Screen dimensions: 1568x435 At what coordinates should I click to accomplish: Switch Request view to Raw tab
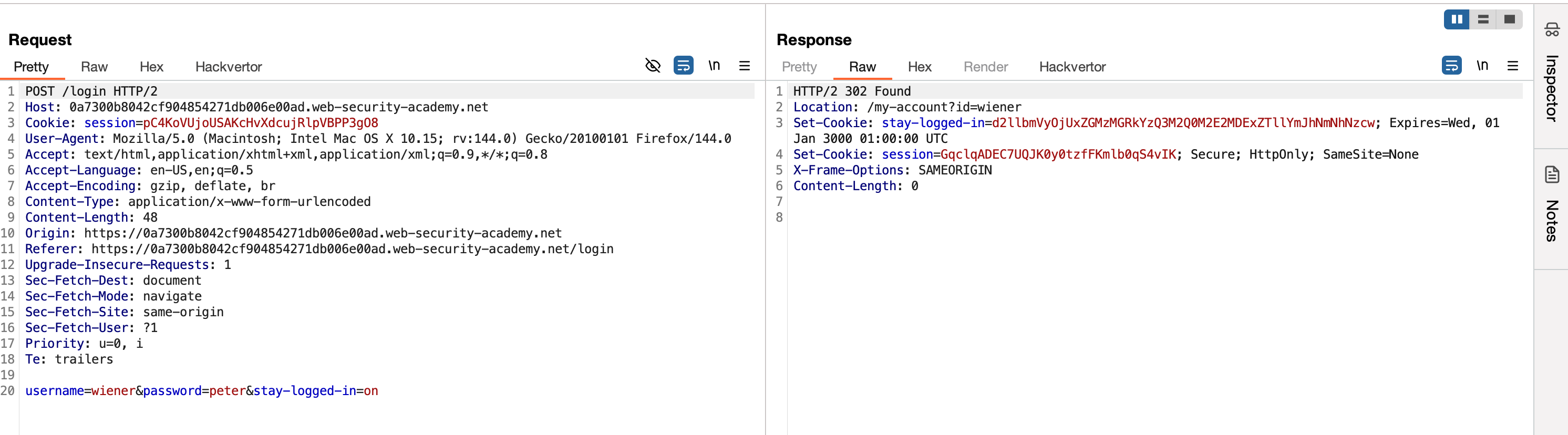point(94,67)
